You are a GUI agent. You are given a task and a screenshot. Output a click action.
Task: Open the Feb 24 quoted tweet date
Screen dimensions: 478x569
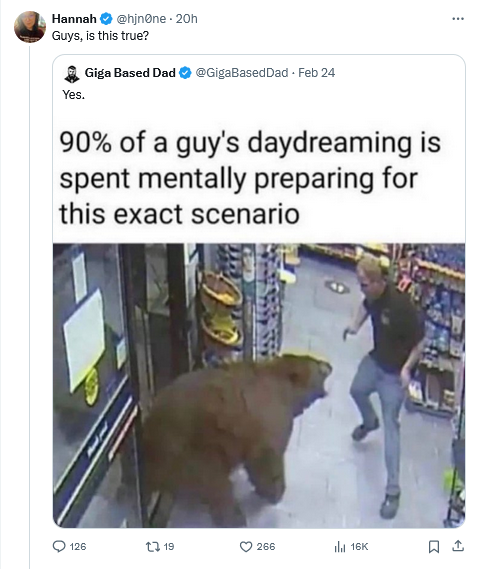point(316,73)
